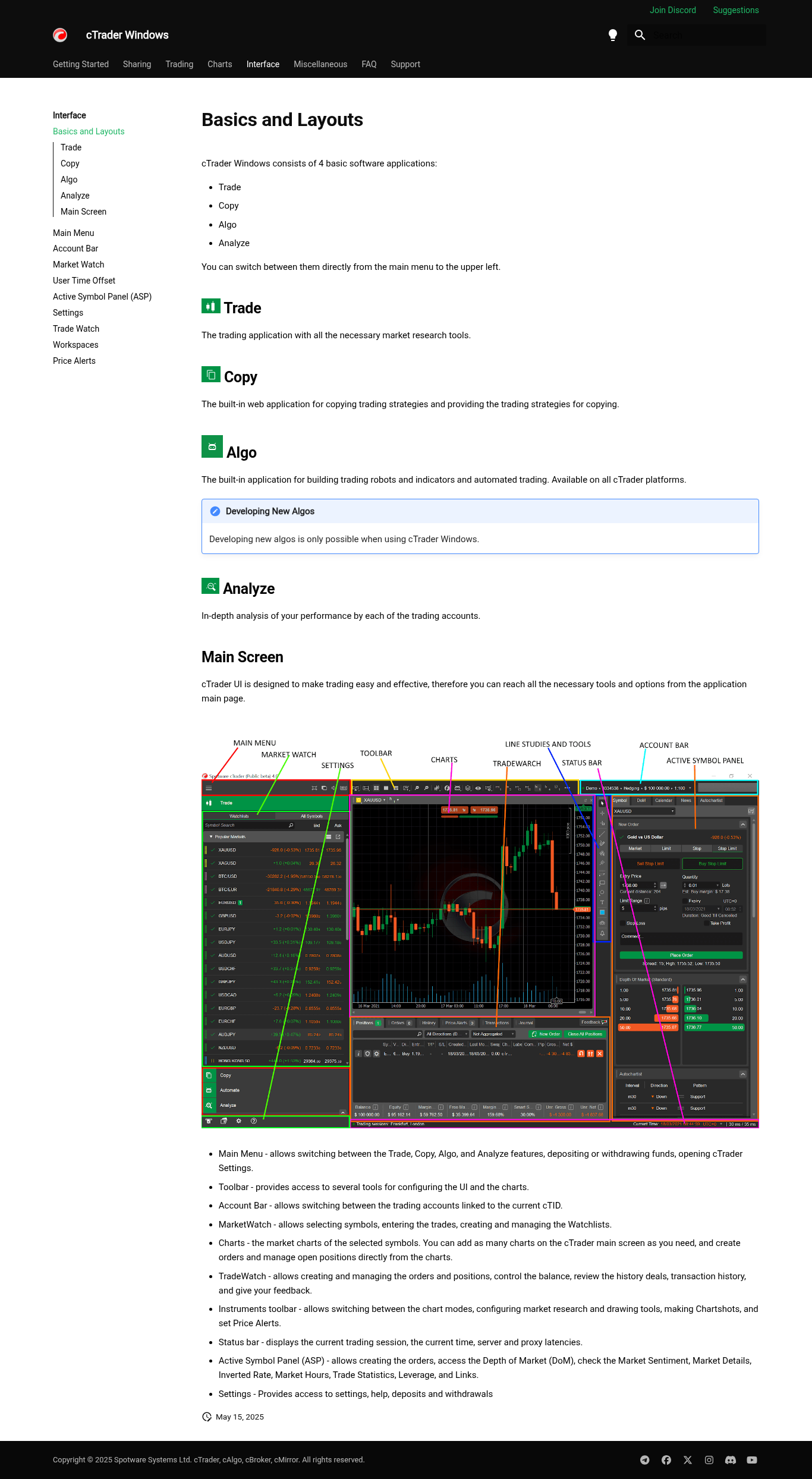Open Trade Watch page in sidebar

(x=76, y=329)
